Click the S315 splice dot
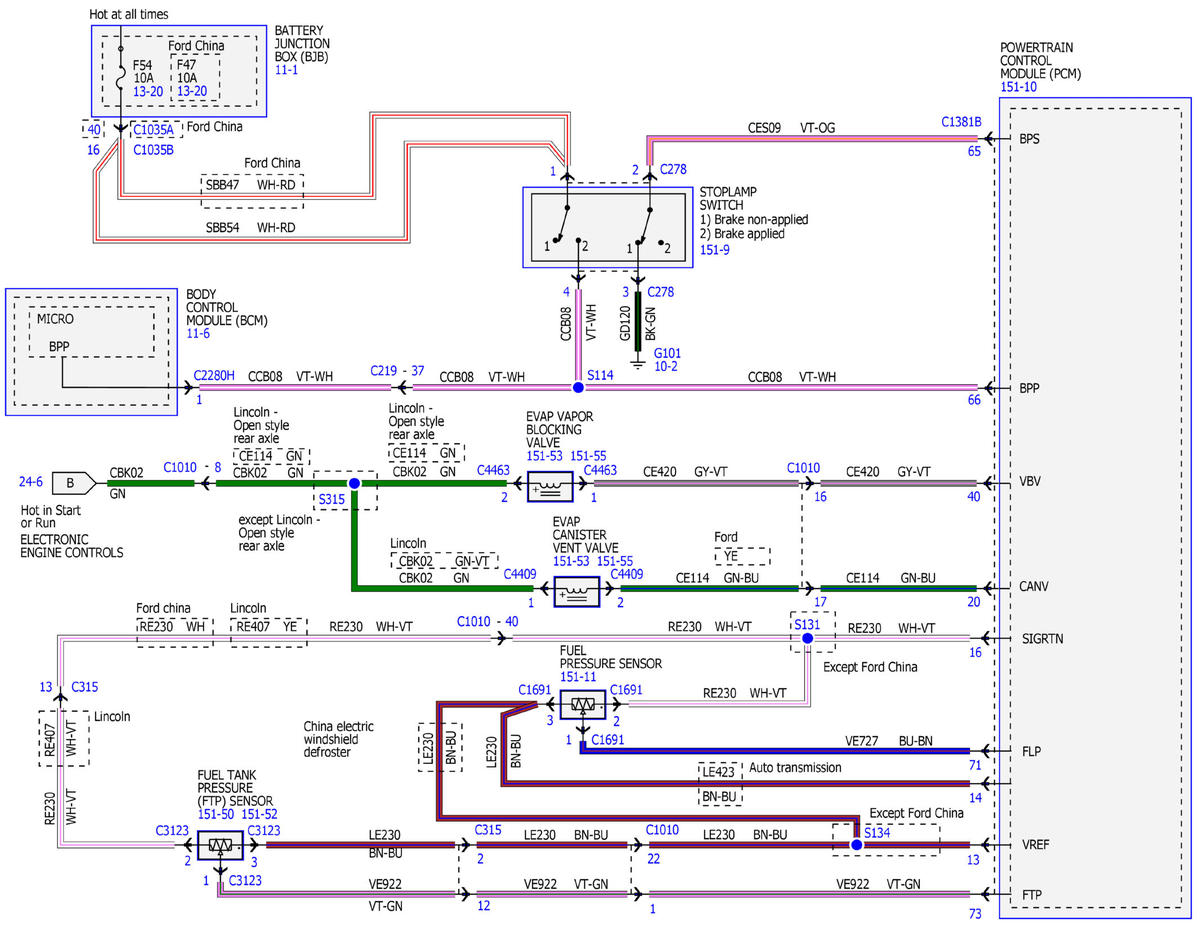The image size is (1200, 927). (353, 483)
